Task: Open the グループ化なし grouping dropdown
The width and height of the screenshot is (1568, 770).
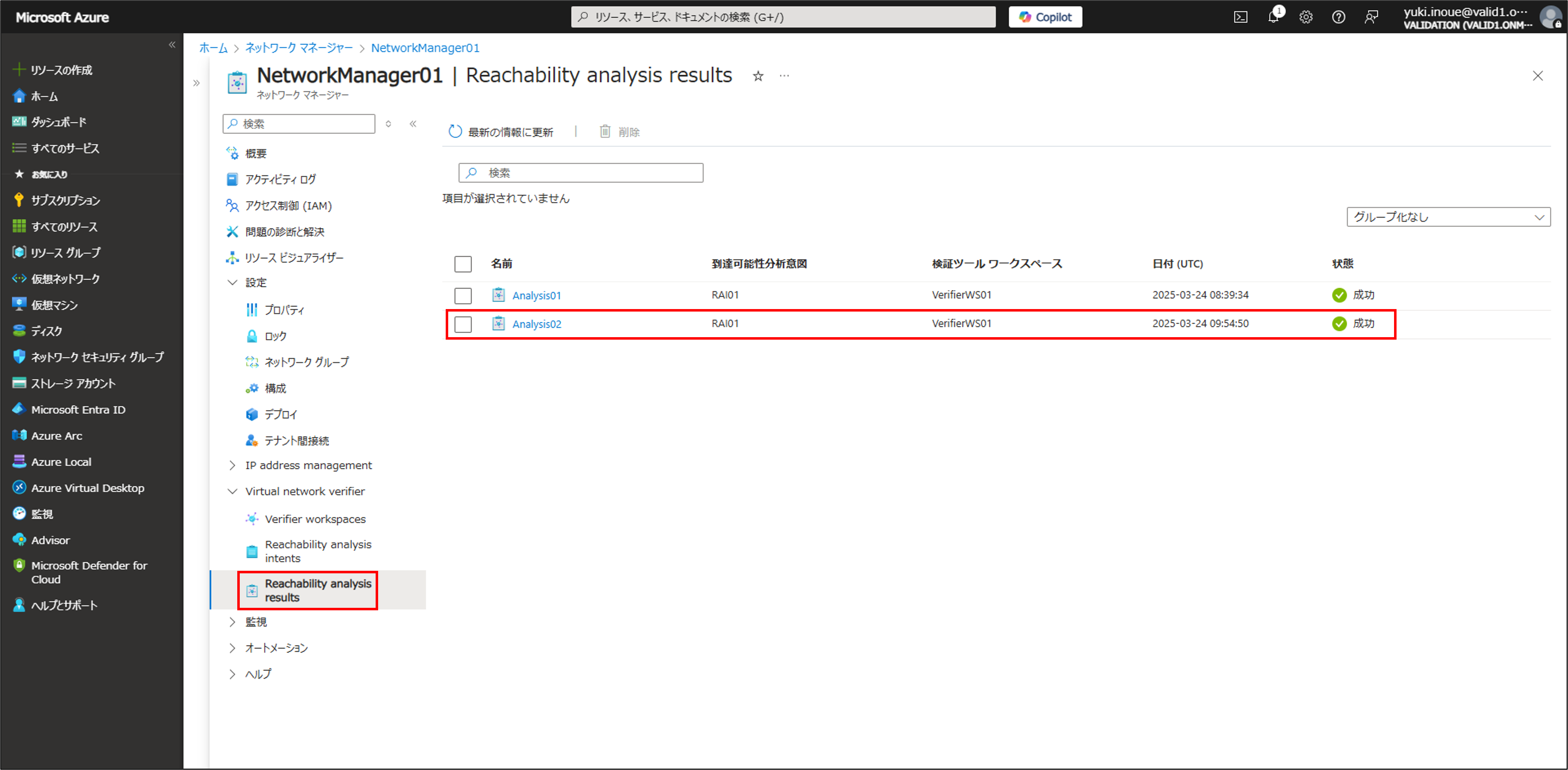Action: point(1448,217)
